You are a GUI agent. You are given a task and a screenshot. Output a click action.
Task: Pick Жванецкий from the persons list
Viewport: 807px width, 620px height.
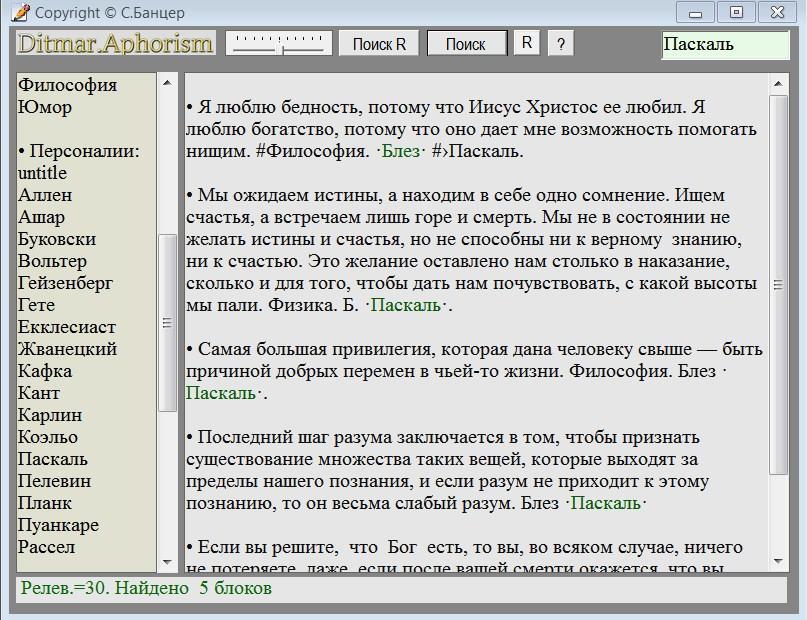pos(67,349)
